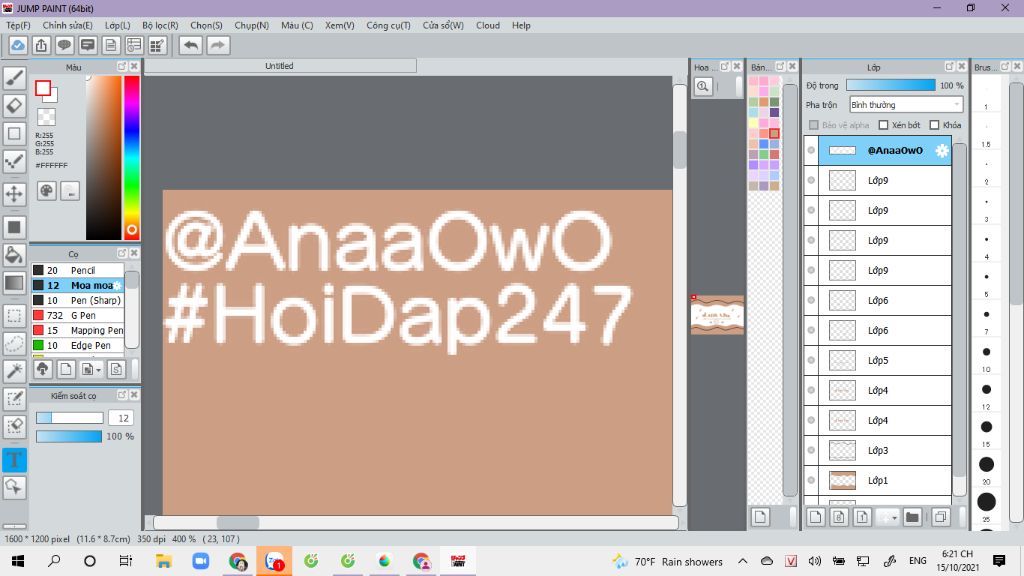Screen dimensions: 1024x576
Task: Select the Dot pen tool
Action: (x=14, y=161)
